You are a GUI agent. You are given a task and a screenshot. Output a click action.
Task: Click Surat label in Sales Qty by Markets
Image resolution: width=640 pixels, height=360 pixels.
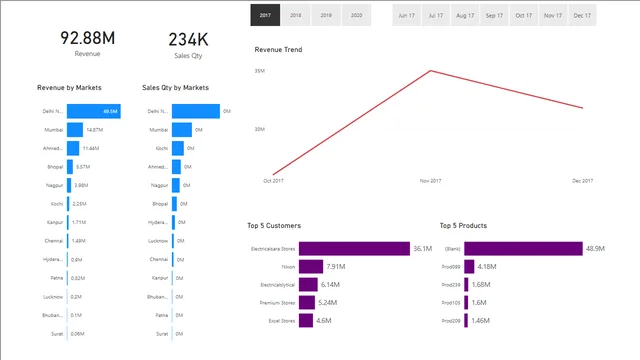pyautogui.click(x=162, y=334)
